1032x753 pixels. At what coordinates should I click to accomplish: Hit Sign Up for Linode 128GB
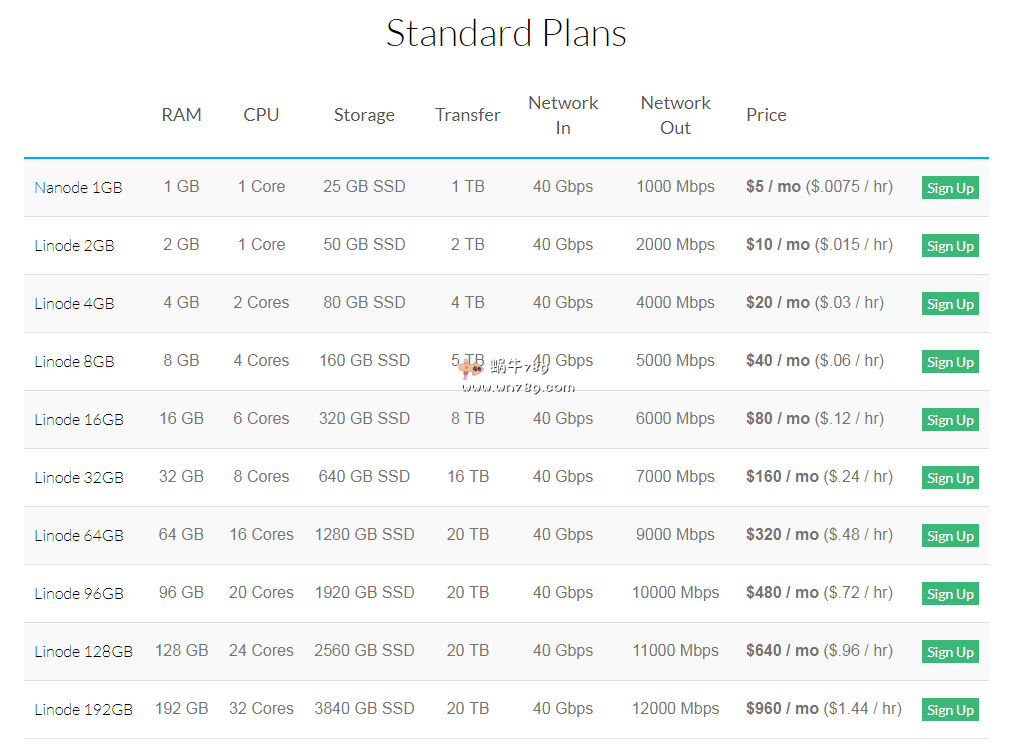[x=949, y=652]
